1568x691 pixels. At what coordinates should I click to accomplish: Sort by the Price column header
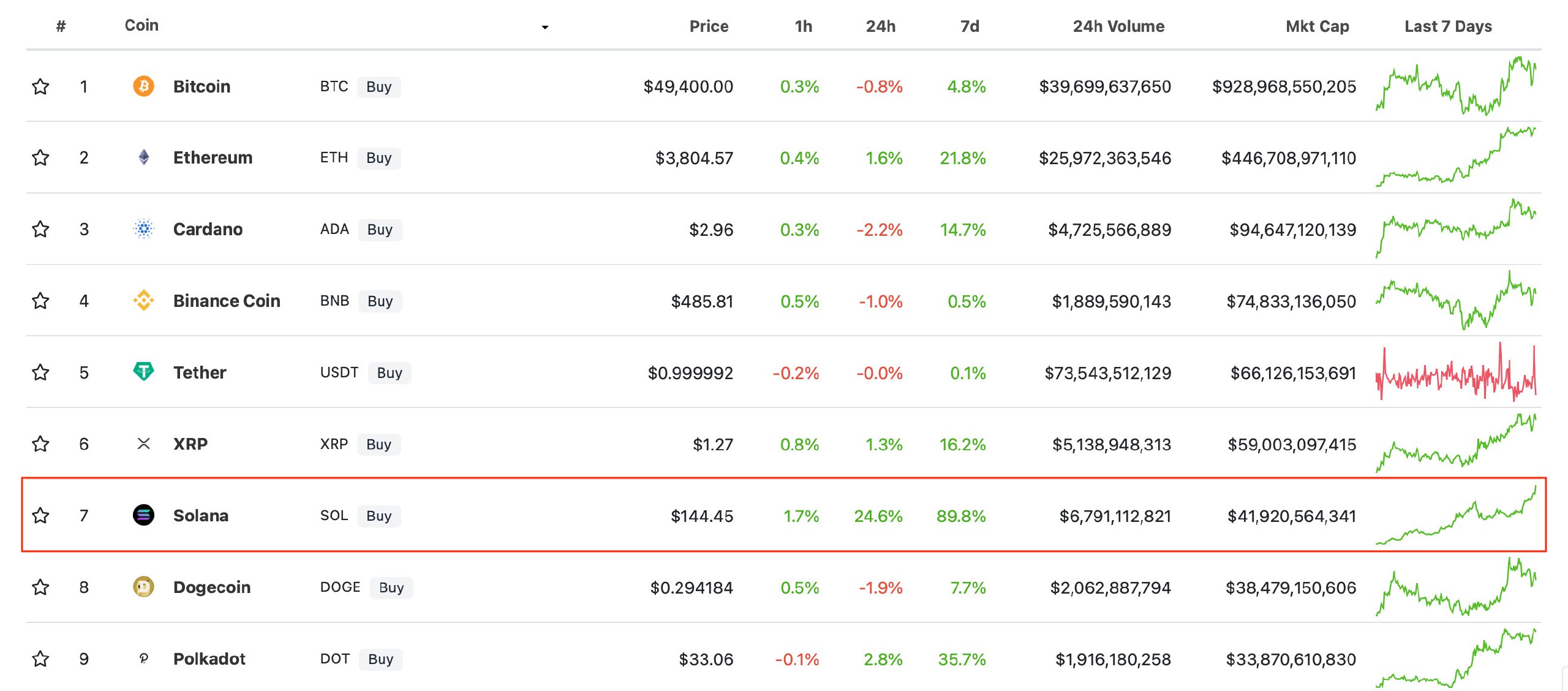(709, 26)
